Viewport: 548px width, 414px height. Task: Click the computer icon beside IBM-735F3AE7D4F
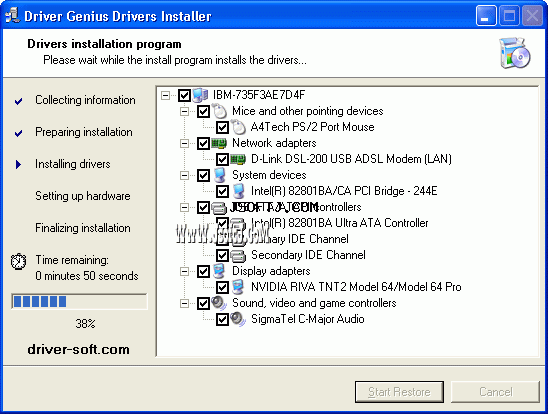point(201,95)
